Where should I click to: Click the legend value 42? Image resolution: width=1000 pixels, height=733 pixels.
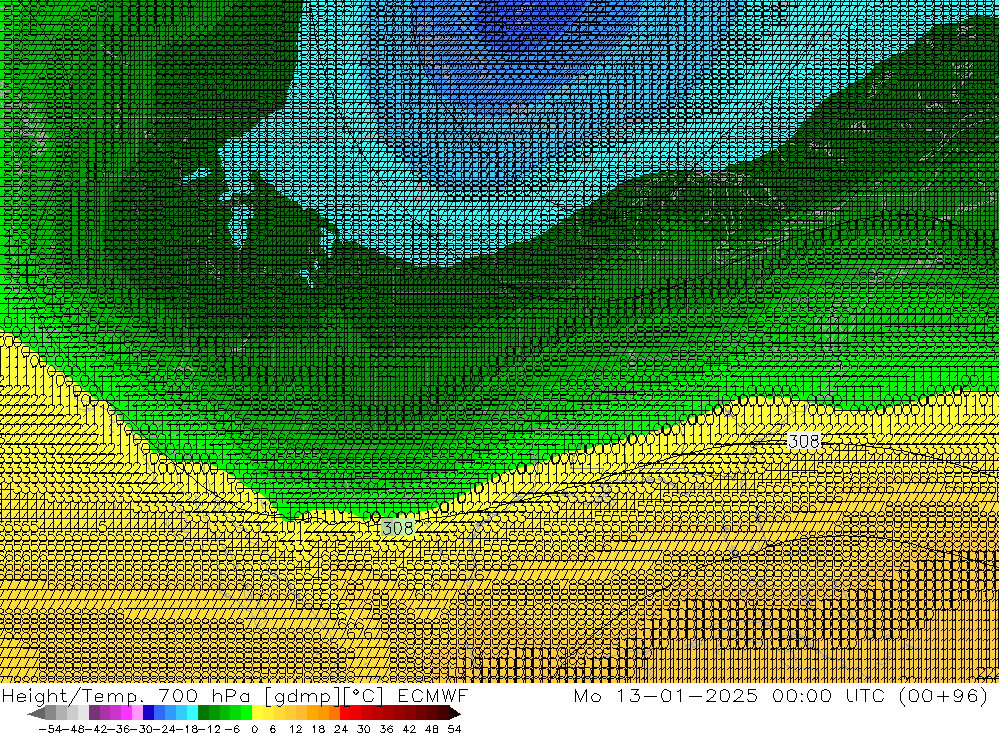[409, 729]
